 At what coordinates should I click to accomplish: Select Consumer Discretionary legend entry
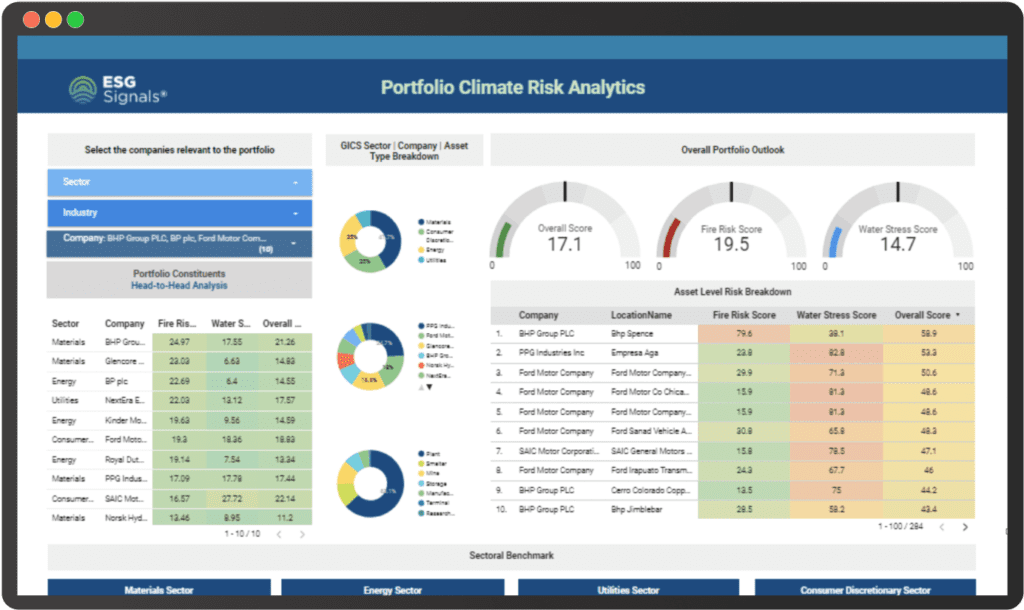[436, 236]
